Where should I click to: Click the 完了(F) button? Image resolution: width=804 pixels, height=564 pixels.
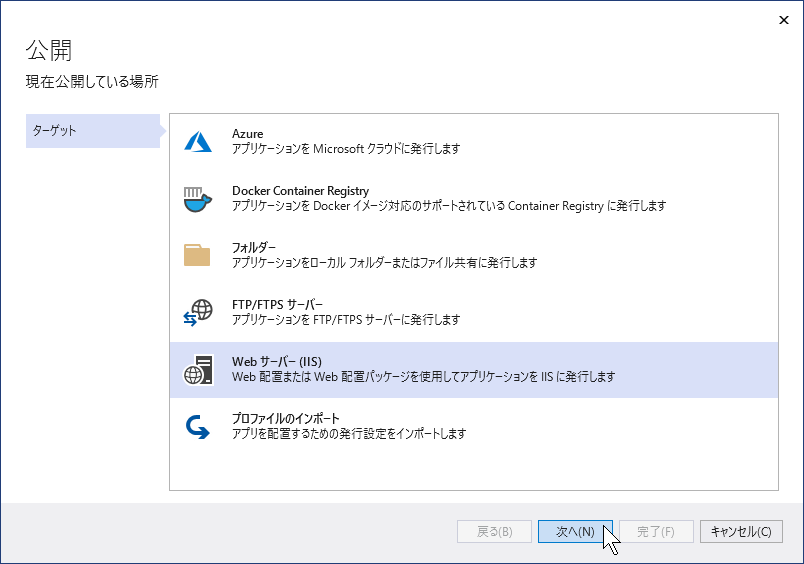656,532
